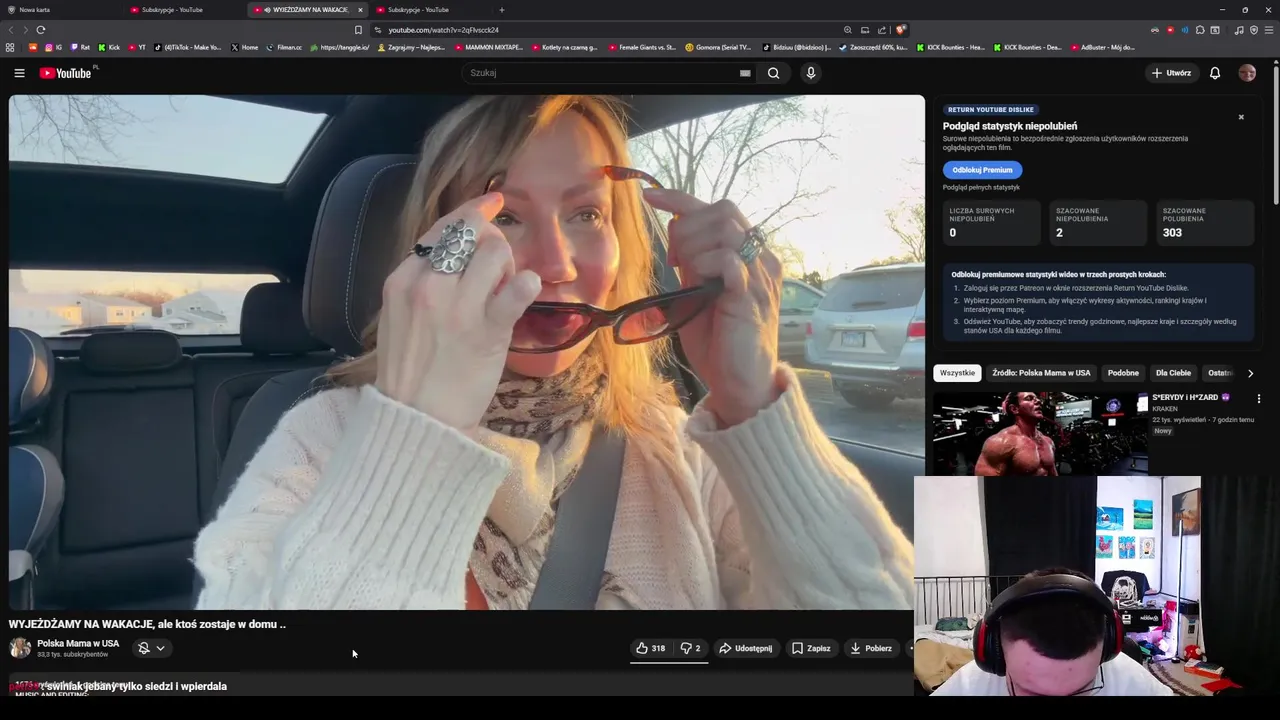The height and width of the screenshot is (720, 1280).
Task: Click the Szacowane polubienia 303 stat
Action: [x=1204, y=222]
